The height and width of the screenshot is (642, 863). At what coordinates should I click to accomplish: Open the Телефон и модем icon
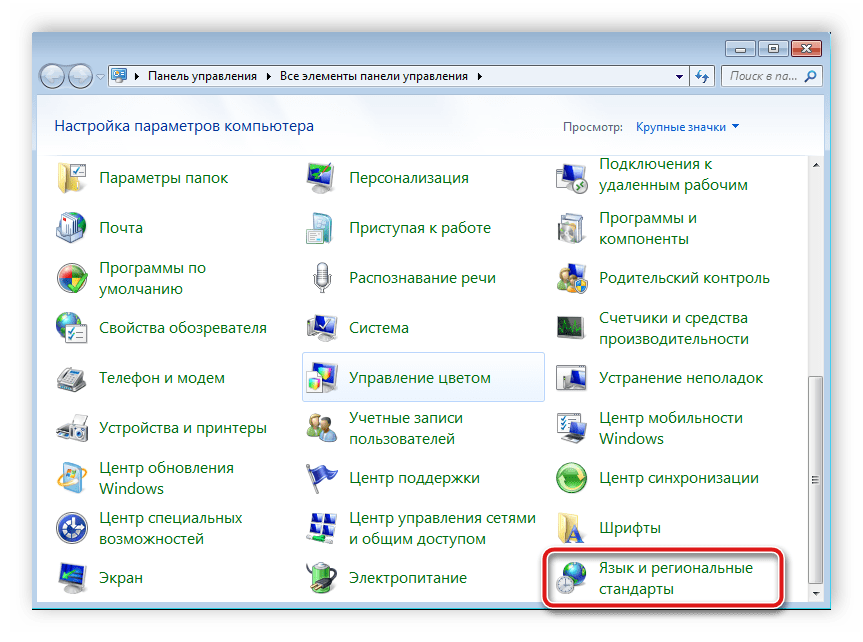[72, 378]
